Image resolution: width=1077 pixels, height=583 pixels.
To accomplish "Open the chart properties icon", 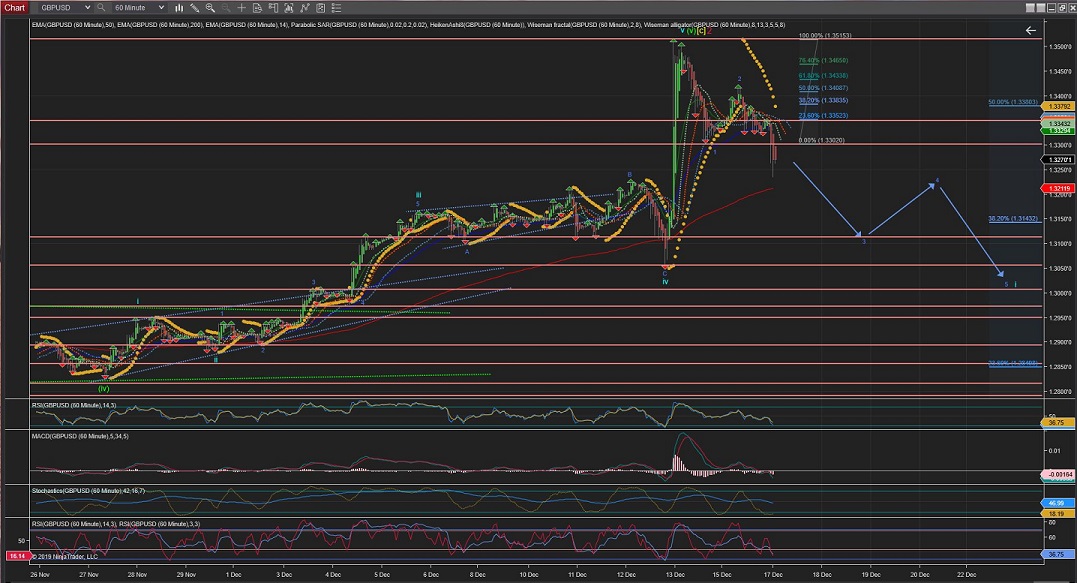I will 320,8.
